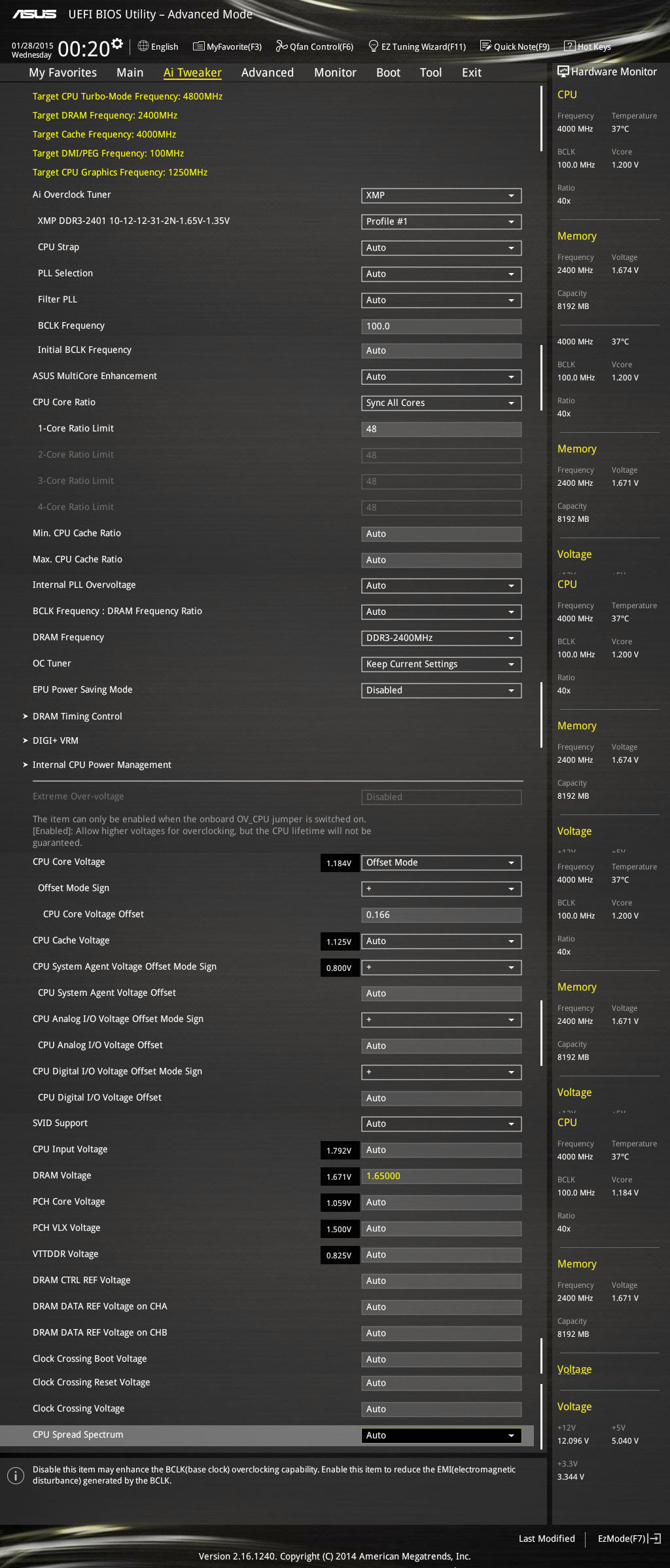Click BCLK Frequency 100.0 field

tap(442, 327)
